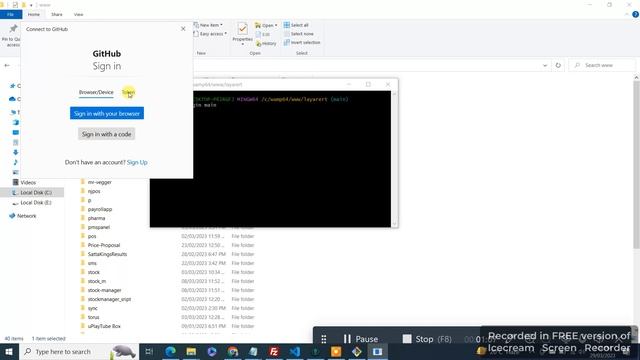This screenshot has width=640, height=360.
Task: Click the Music note icon in sidebar
Action: [16, 162]
